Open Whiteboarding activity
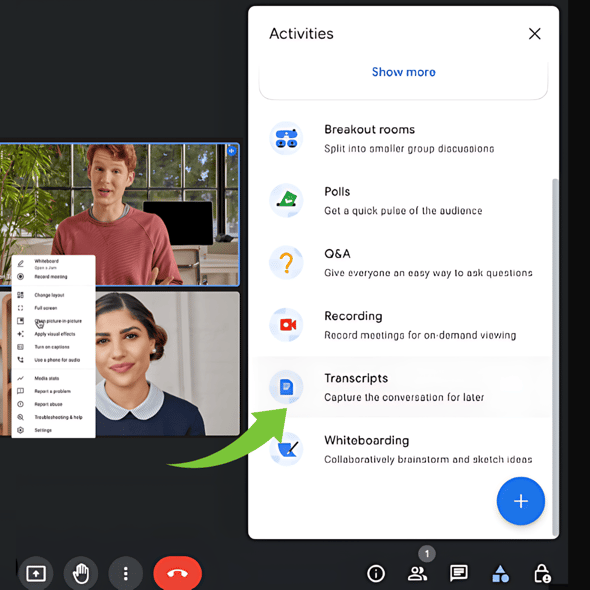The width and height of the screenshot is (590, 590). point(403,449)
